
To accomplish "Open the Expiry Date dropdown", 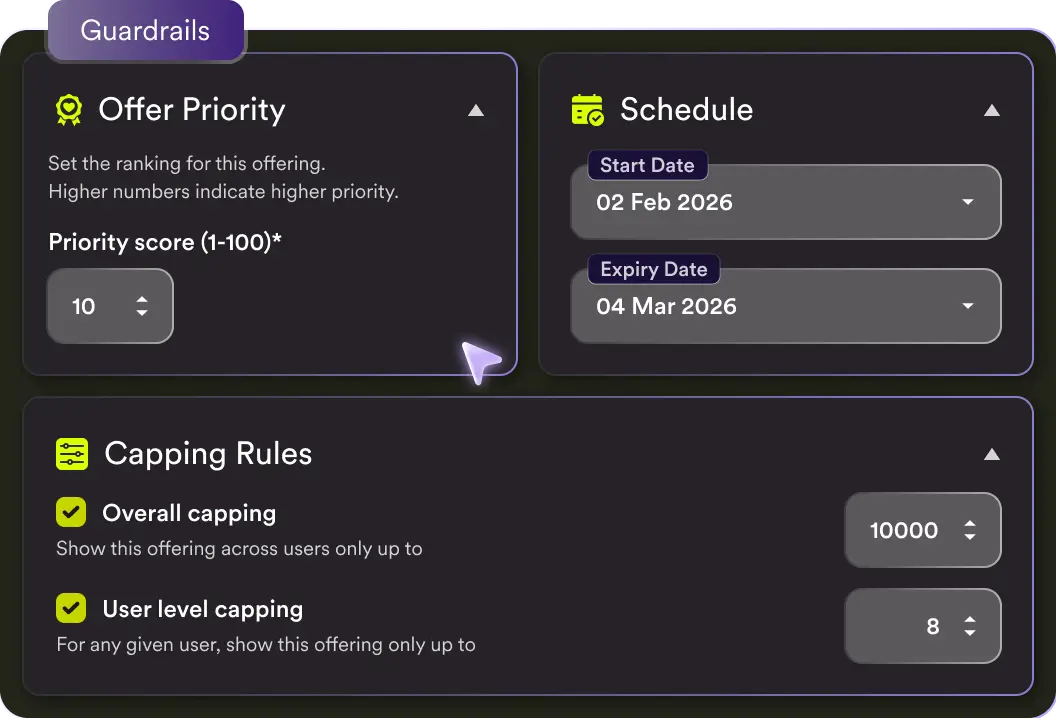I will pyautogui.click(x=967, y=306).
